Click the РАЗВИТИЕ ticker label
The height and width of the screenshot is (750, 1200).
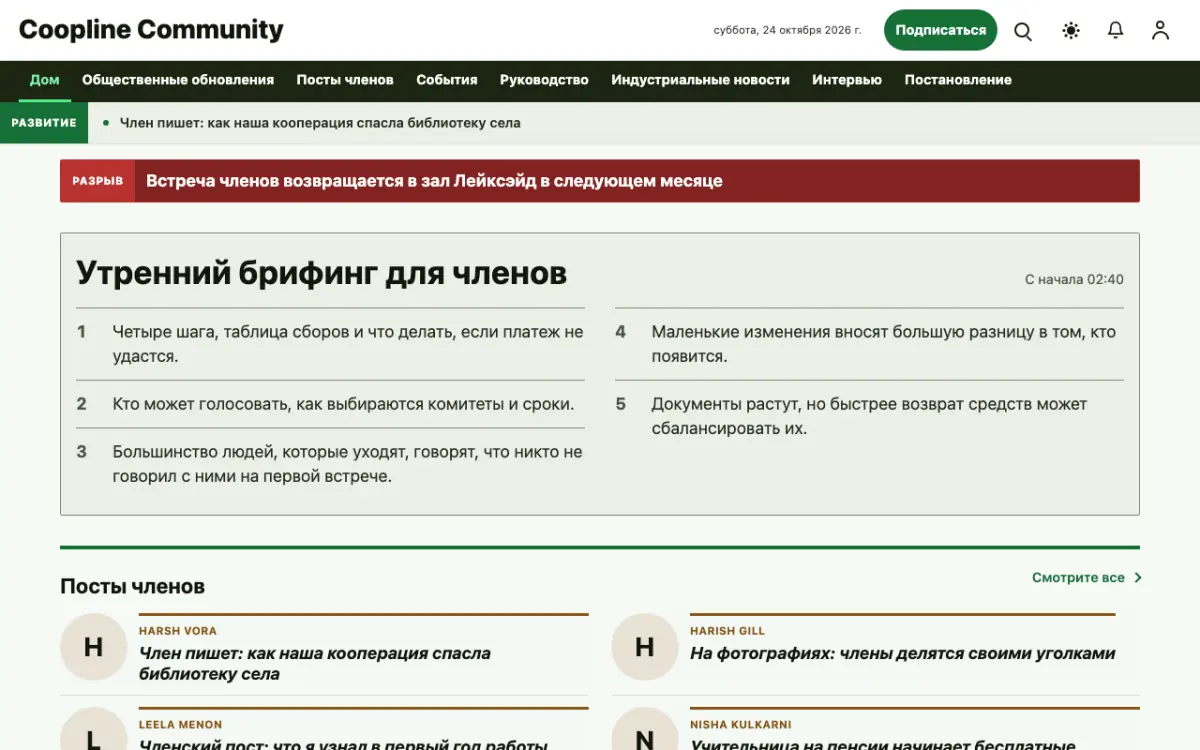pyautogui.click(x=44, y=123)
